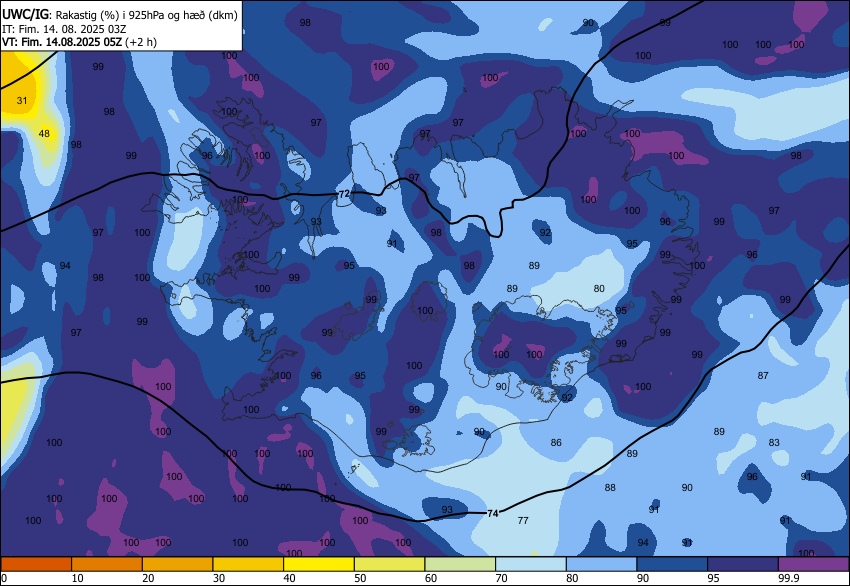Click the 'VT: Fim. 14.08.2025 05Z (+2 h)' line
This screenshot has height=586, width=850.
tap(79, 42)
